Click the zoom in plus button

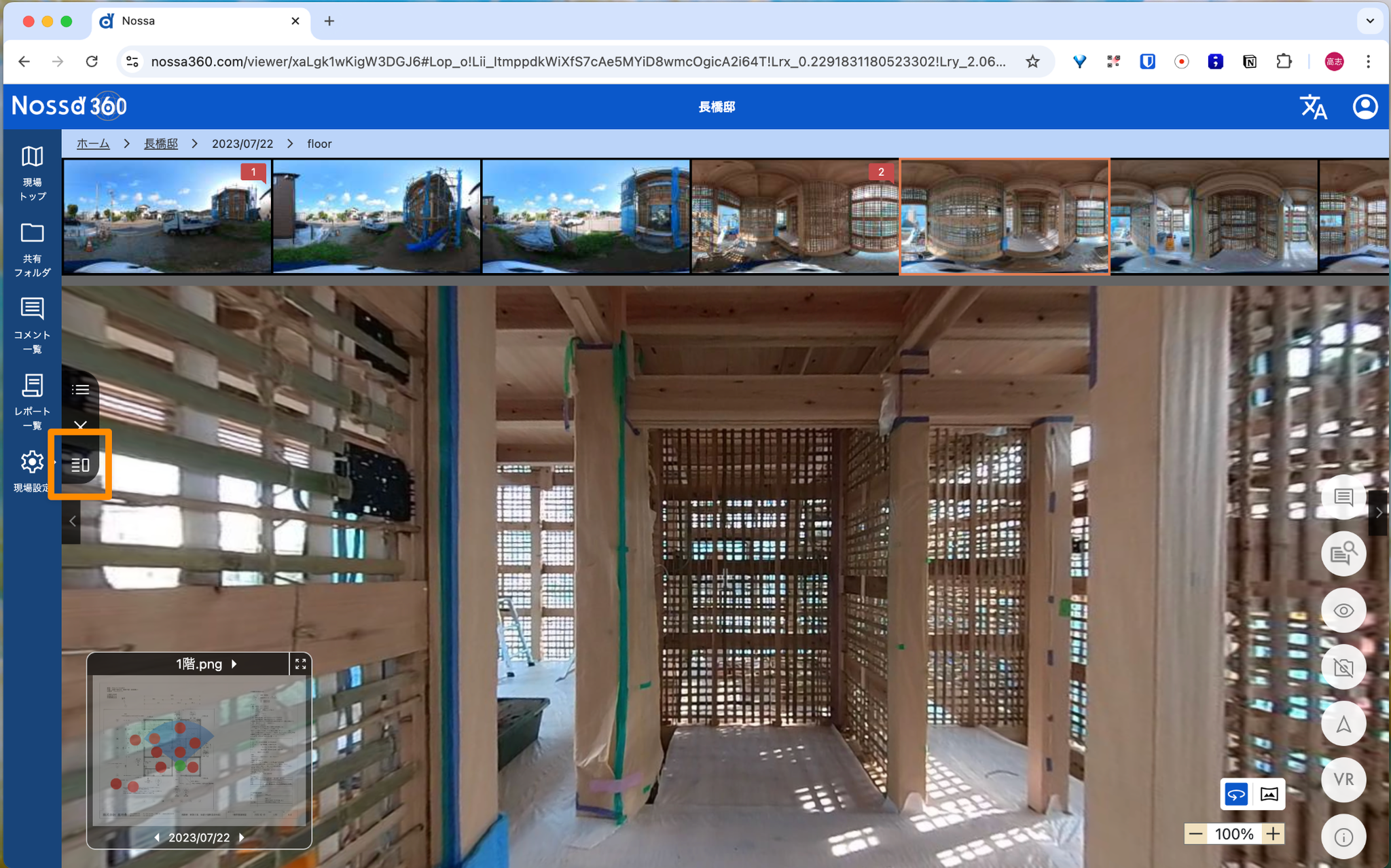pos(1273,834)
